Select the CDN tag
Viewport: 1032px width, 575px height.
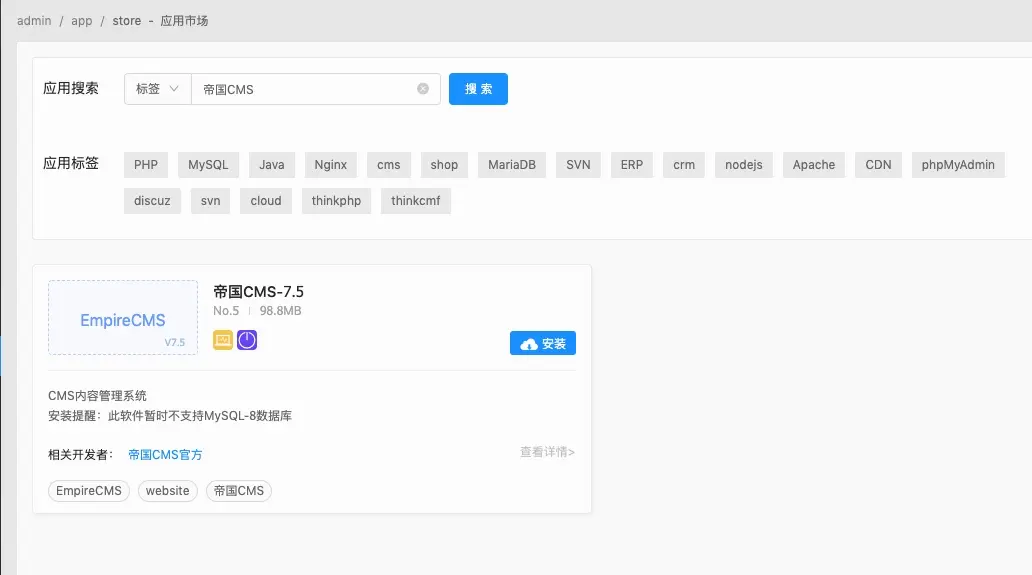click(x=878, y=164)
